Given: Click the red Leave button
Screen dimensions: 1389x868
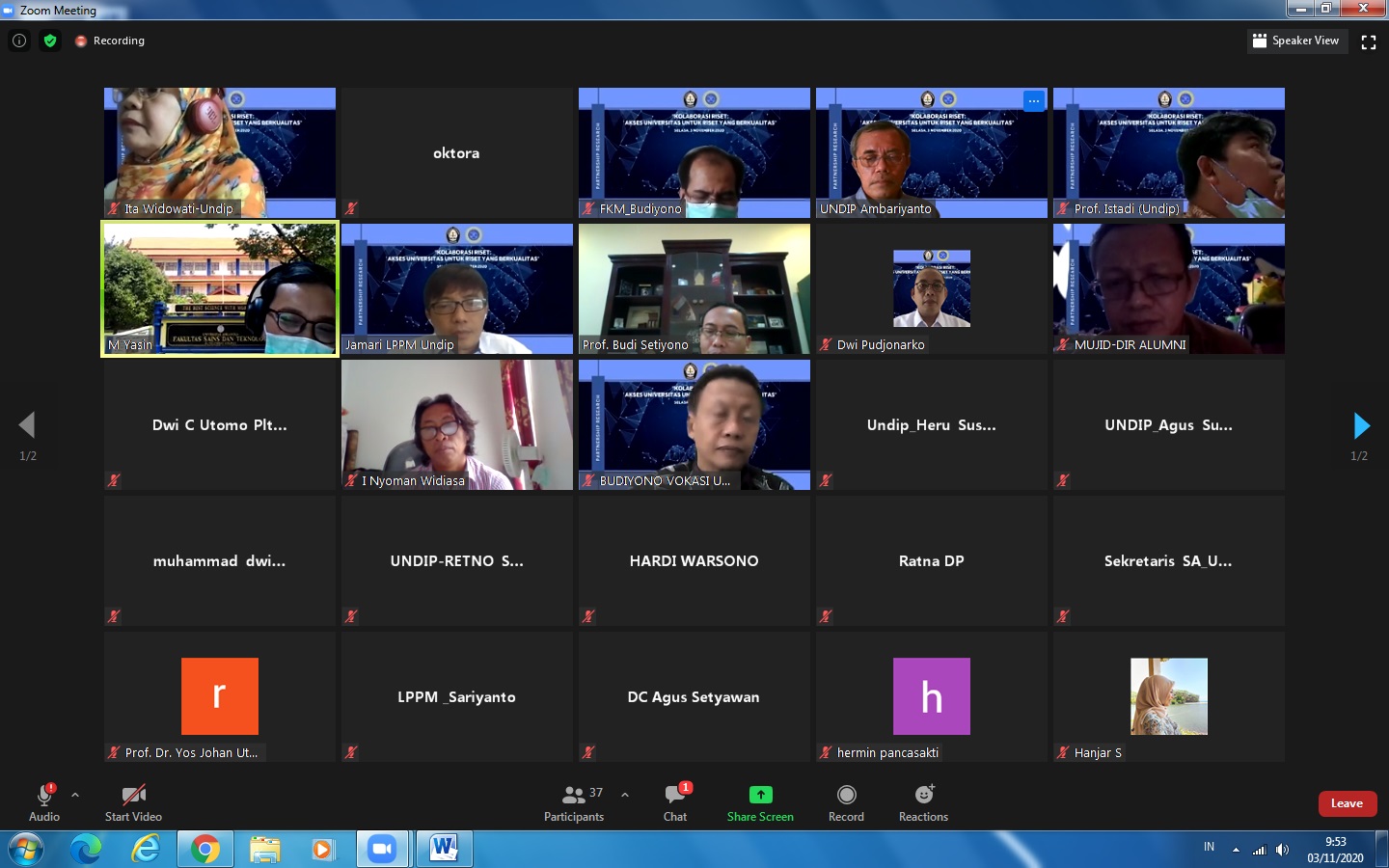Looking at the screenshot, I should point(1347,803).
